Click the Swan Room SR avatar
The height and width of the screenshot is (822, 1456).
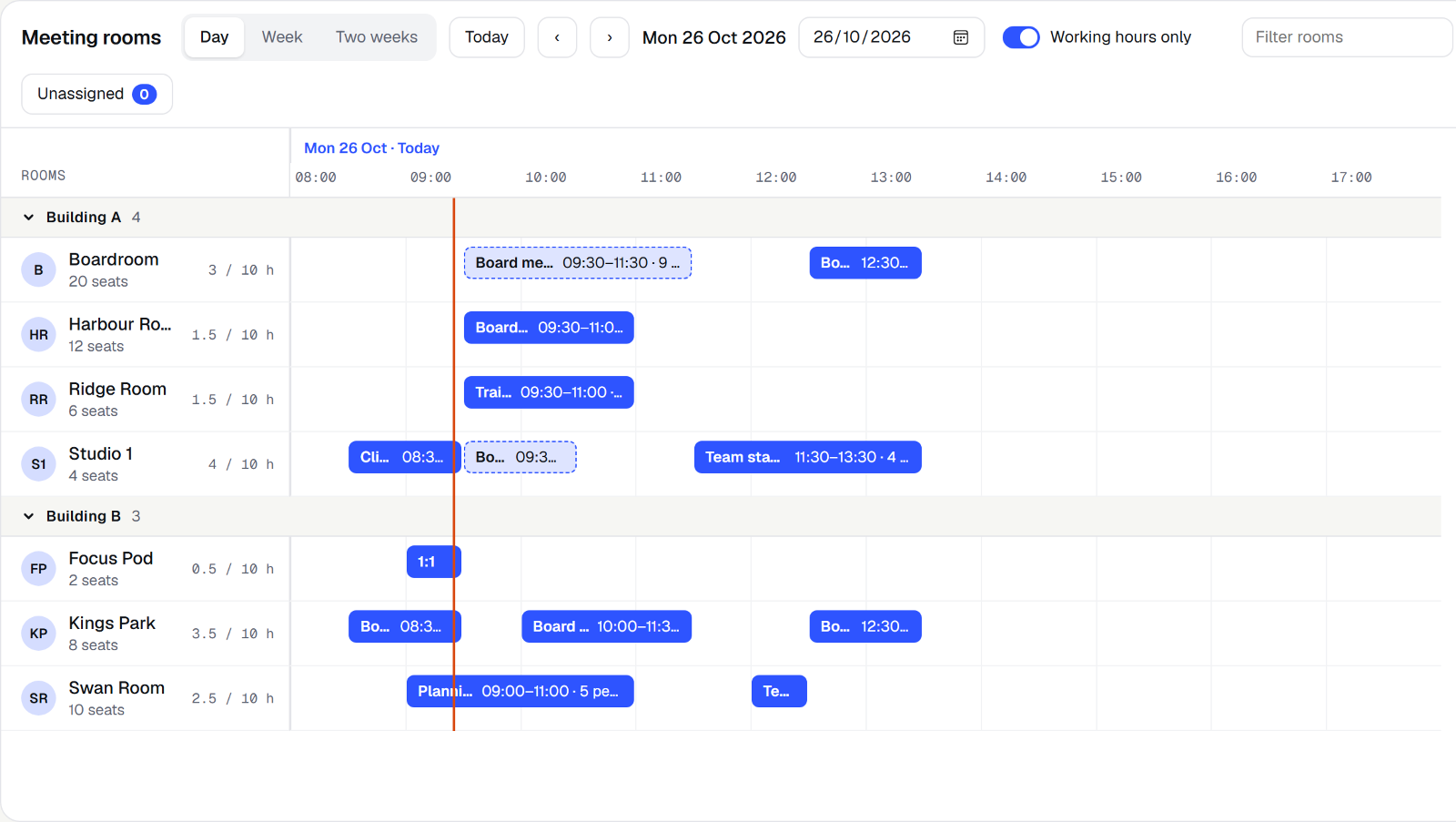tap(38, 697)
